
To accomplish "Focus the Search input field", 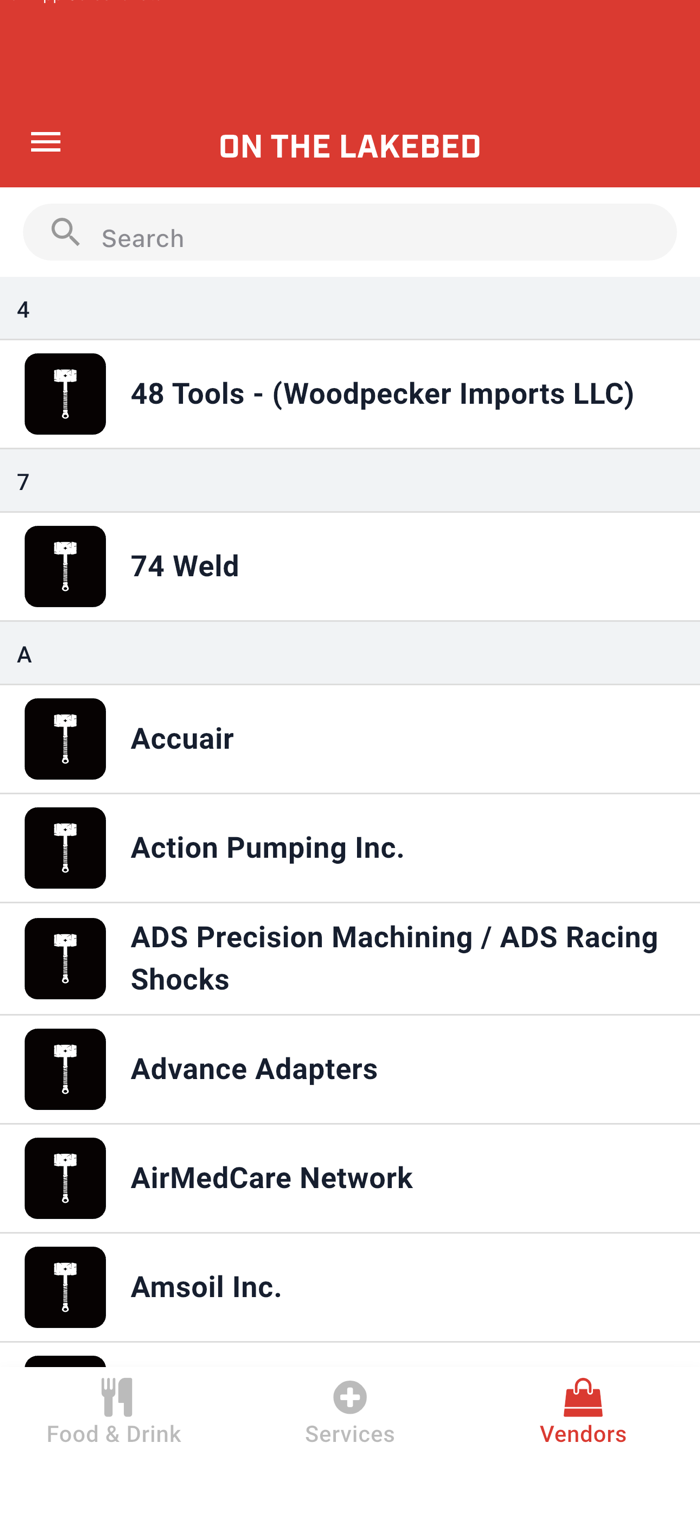I will click(x=380, y=238).
